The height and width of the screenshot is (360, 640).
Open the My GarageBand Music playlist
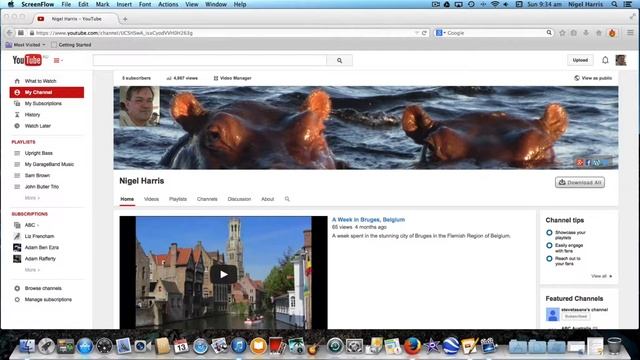tap(49, 164)
